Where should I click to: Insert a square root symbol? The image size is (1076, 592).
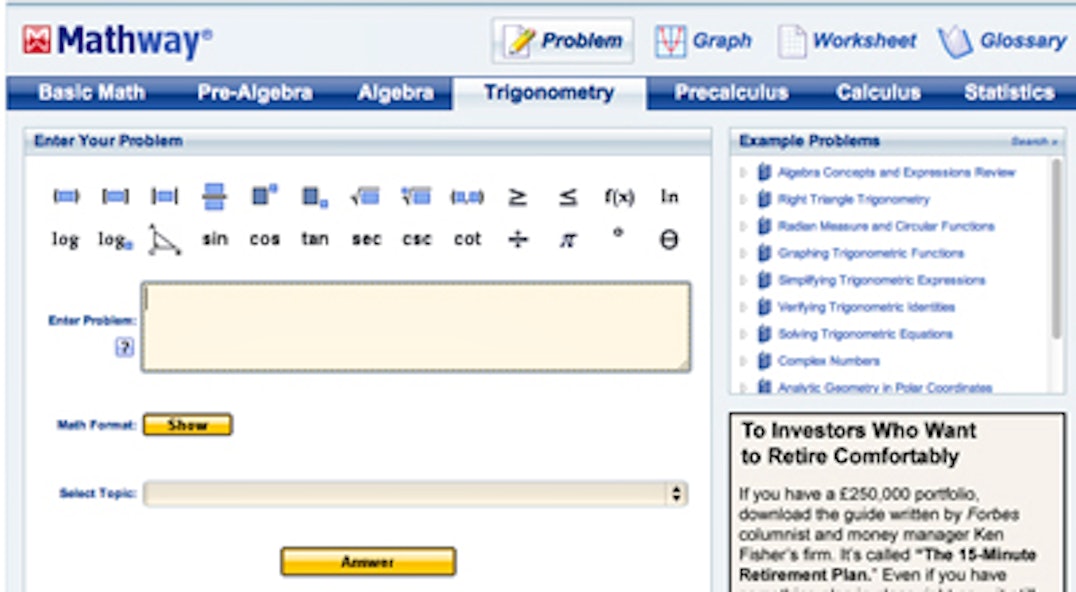coord(364,197)
